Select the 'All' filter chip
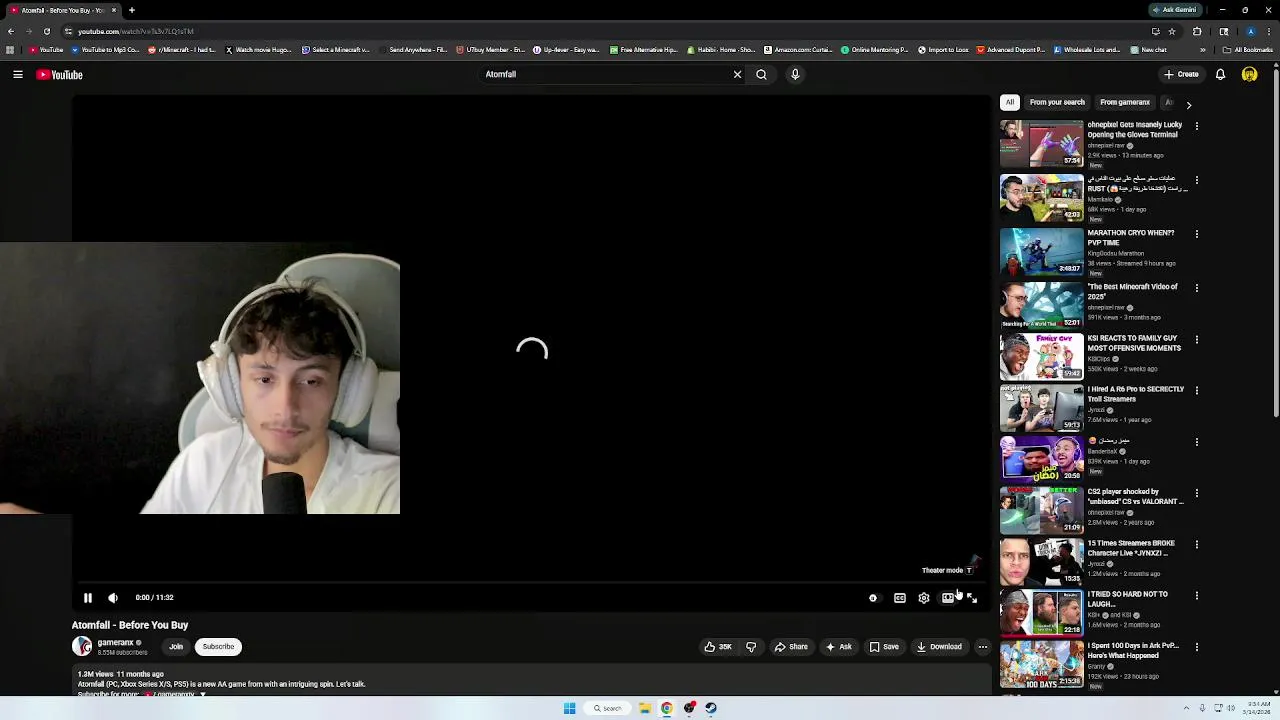 (1010, 102)
